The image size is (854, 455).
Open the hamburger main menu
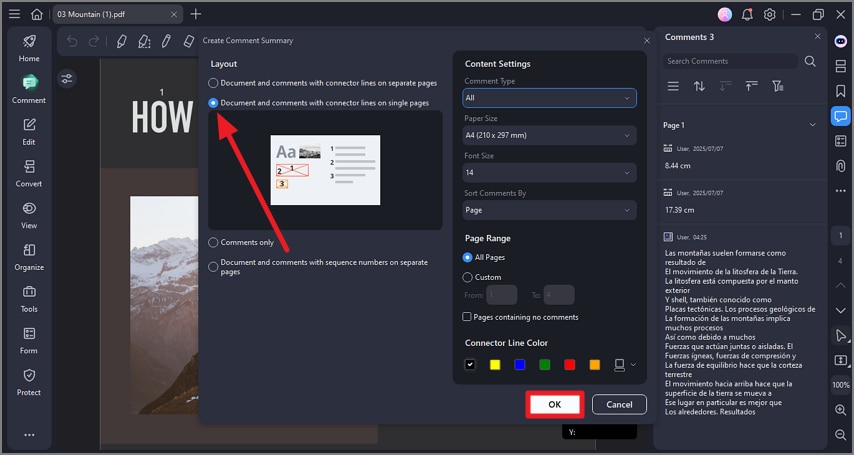pyautogui.click(x=14, y=14)
